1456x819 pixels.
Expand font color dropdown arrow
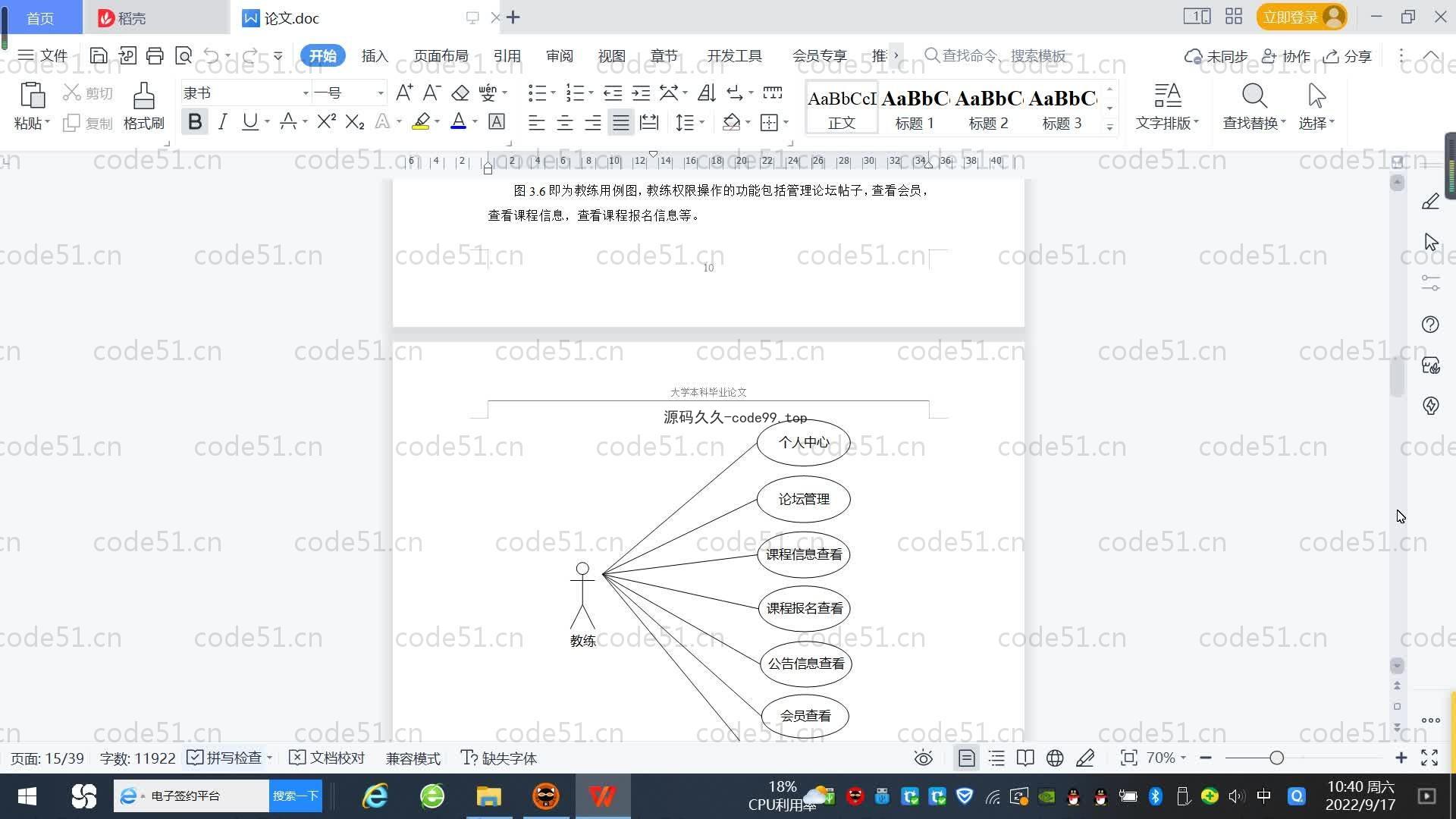pyautogui.click(x=475, y=122)
